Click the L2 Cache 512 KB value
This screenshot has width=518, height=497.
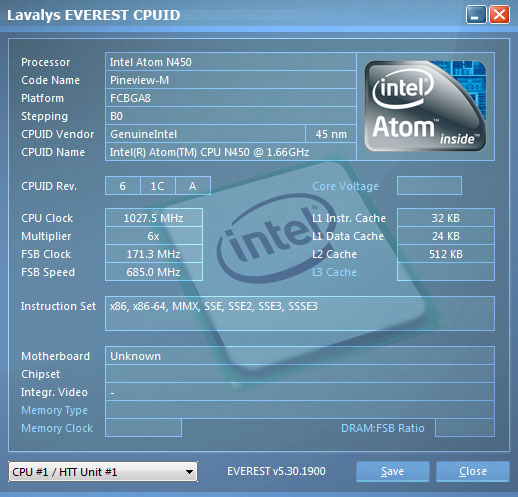point(446,254)
